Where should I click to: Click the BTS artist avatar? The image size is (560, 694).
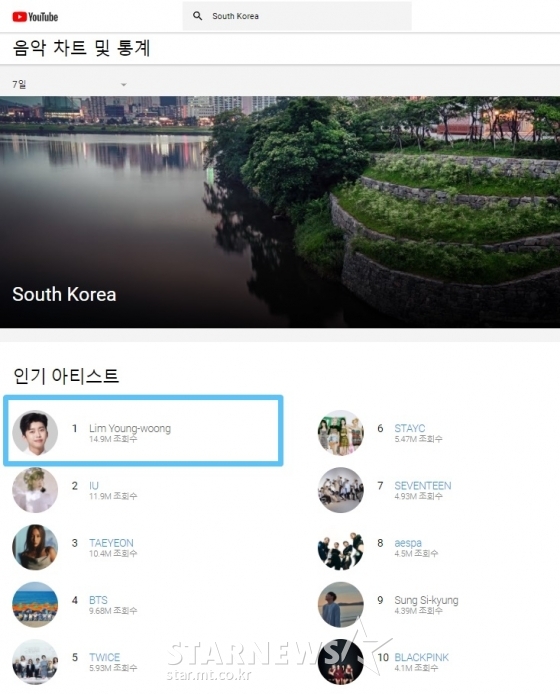[x=35, y=604]
